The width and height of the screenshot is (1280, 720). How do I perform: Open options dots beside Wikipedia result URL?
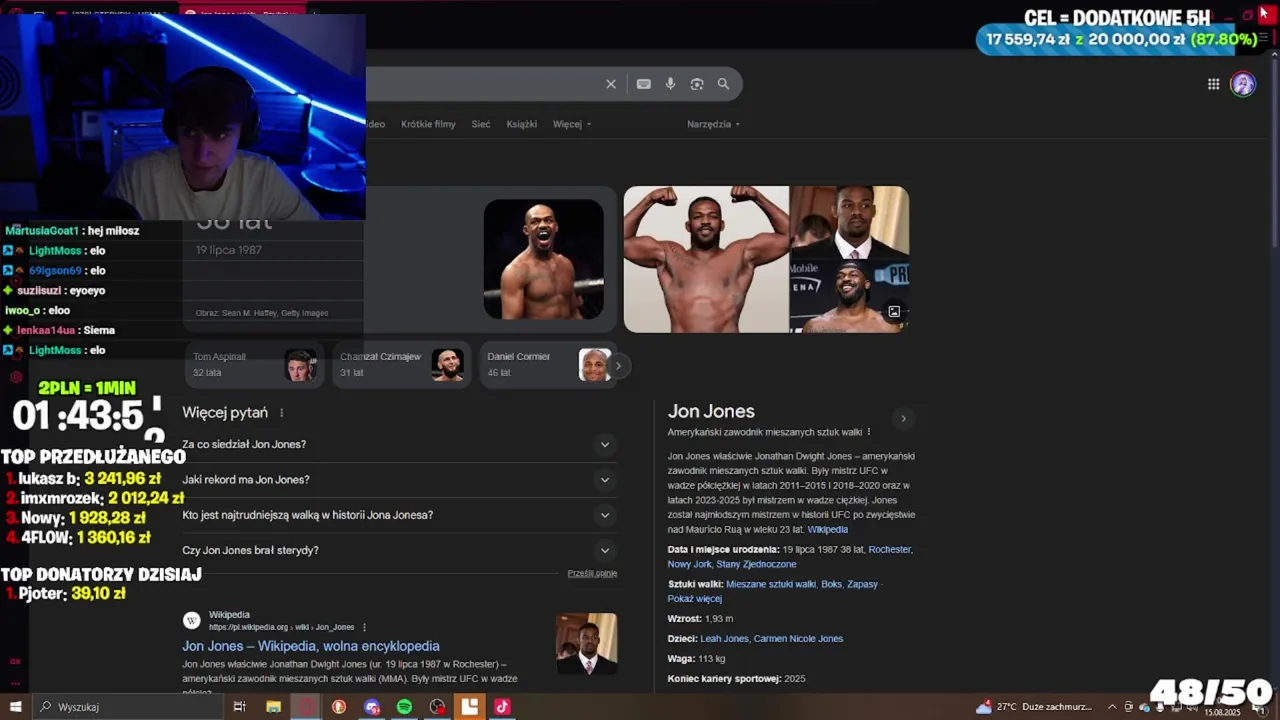click(364, 627)
